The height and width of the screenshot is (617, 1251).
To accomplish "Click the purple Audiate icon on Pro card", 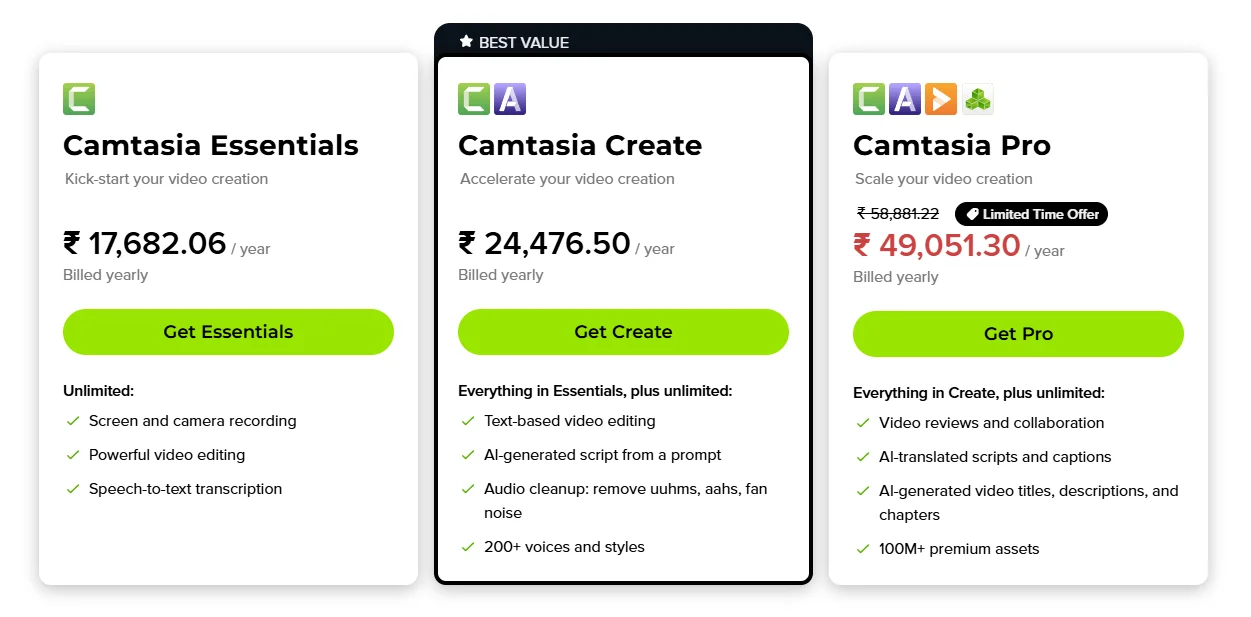I will coord(905,99).
